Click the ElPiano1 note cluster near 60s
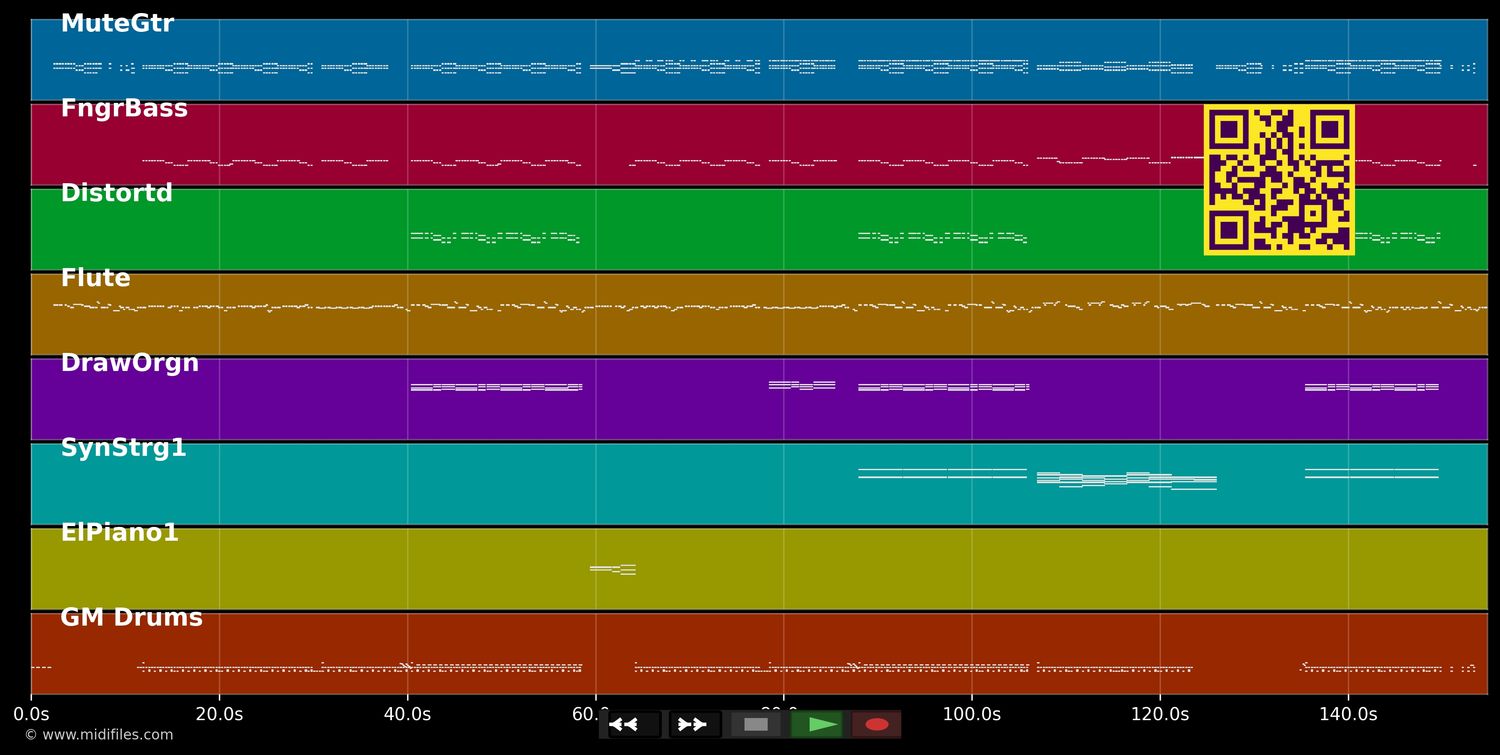 click(x=613, y=569)
